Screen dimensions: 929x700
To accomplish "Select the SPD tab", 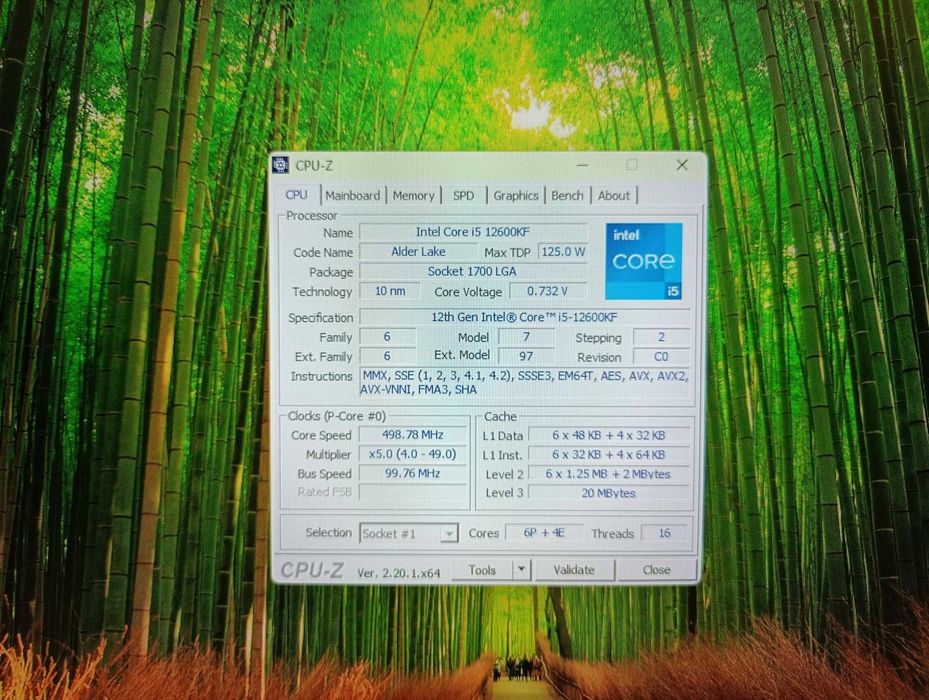I will pyautogui.click(x=463, y=196).
